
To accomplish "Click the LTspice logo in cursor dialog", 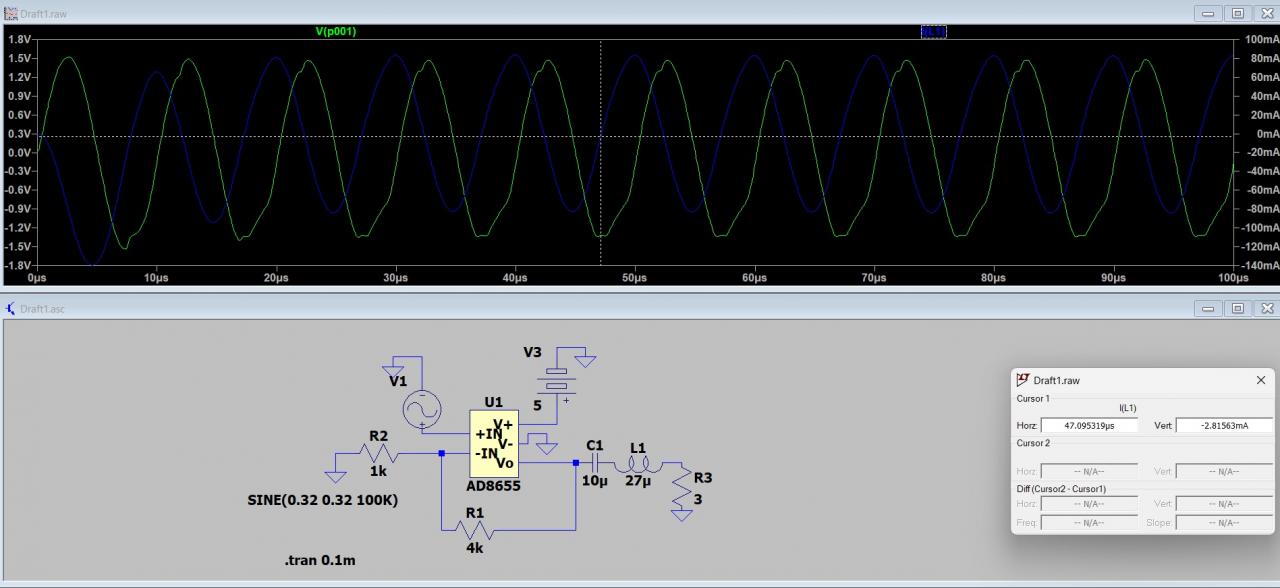I will 1022,380.
